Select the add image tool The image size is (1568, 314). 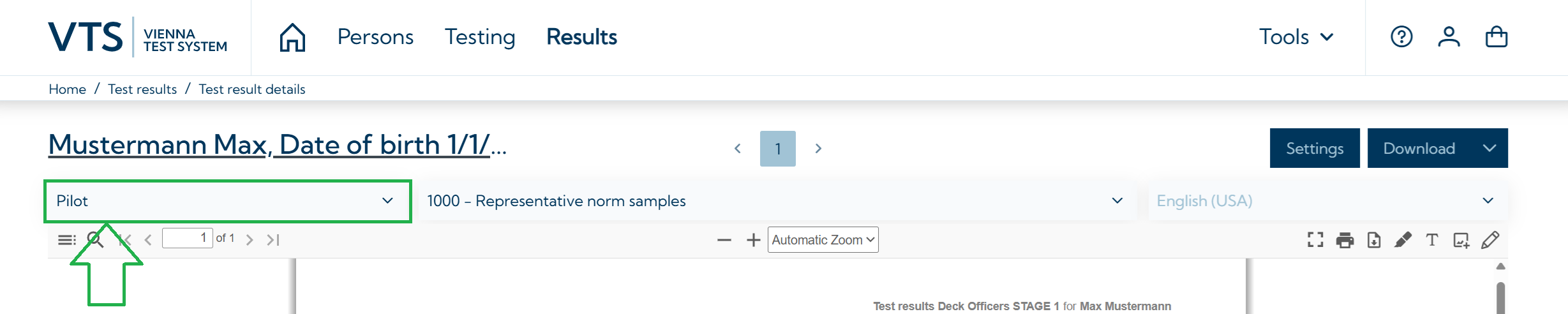1461,240
